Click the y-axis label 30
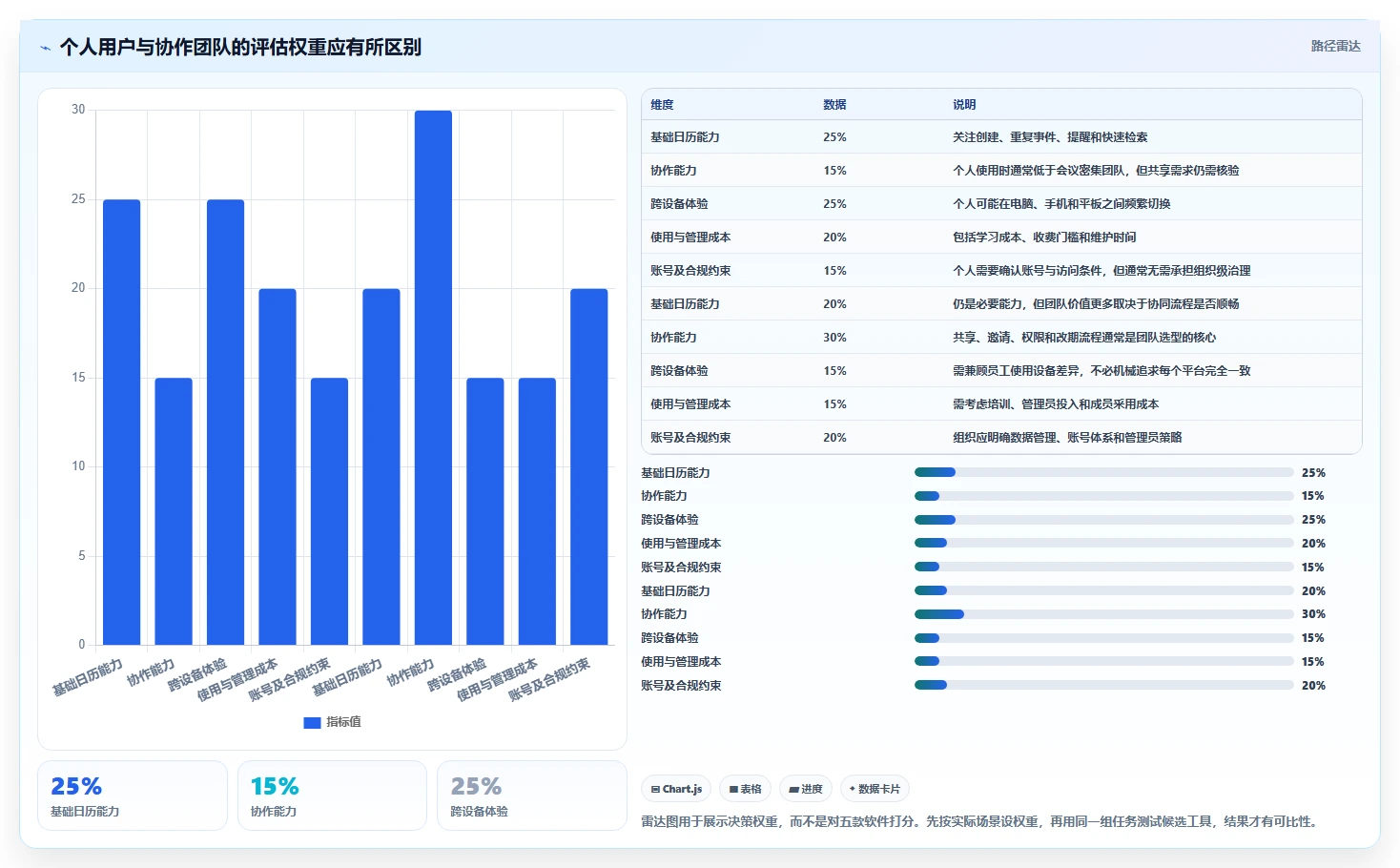Image resolution: width=1400 pixels, height=868 pixels. pyautogui.click(x=78, y=110)
